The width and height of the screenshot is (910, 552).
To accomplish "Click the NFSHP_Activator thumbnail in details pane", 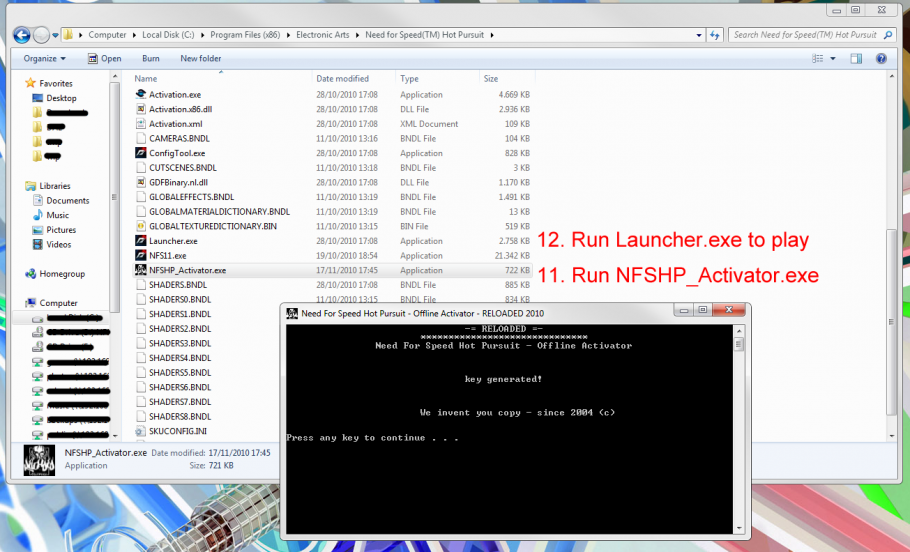I will (x=39, y=460).
